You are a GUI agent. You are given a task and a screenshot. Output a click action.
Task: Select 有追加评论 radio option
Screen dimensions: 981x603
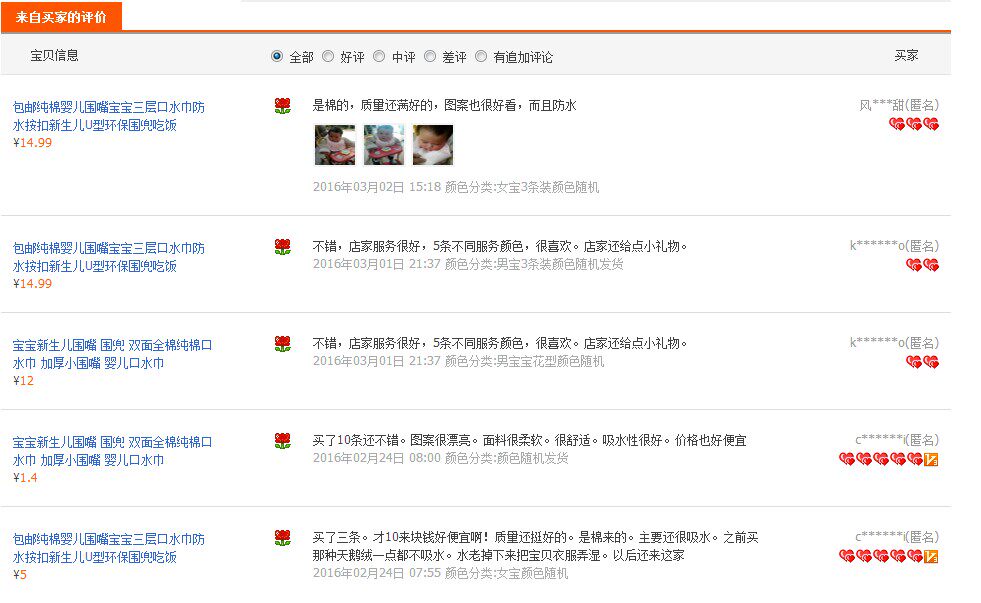click(481, 56)
